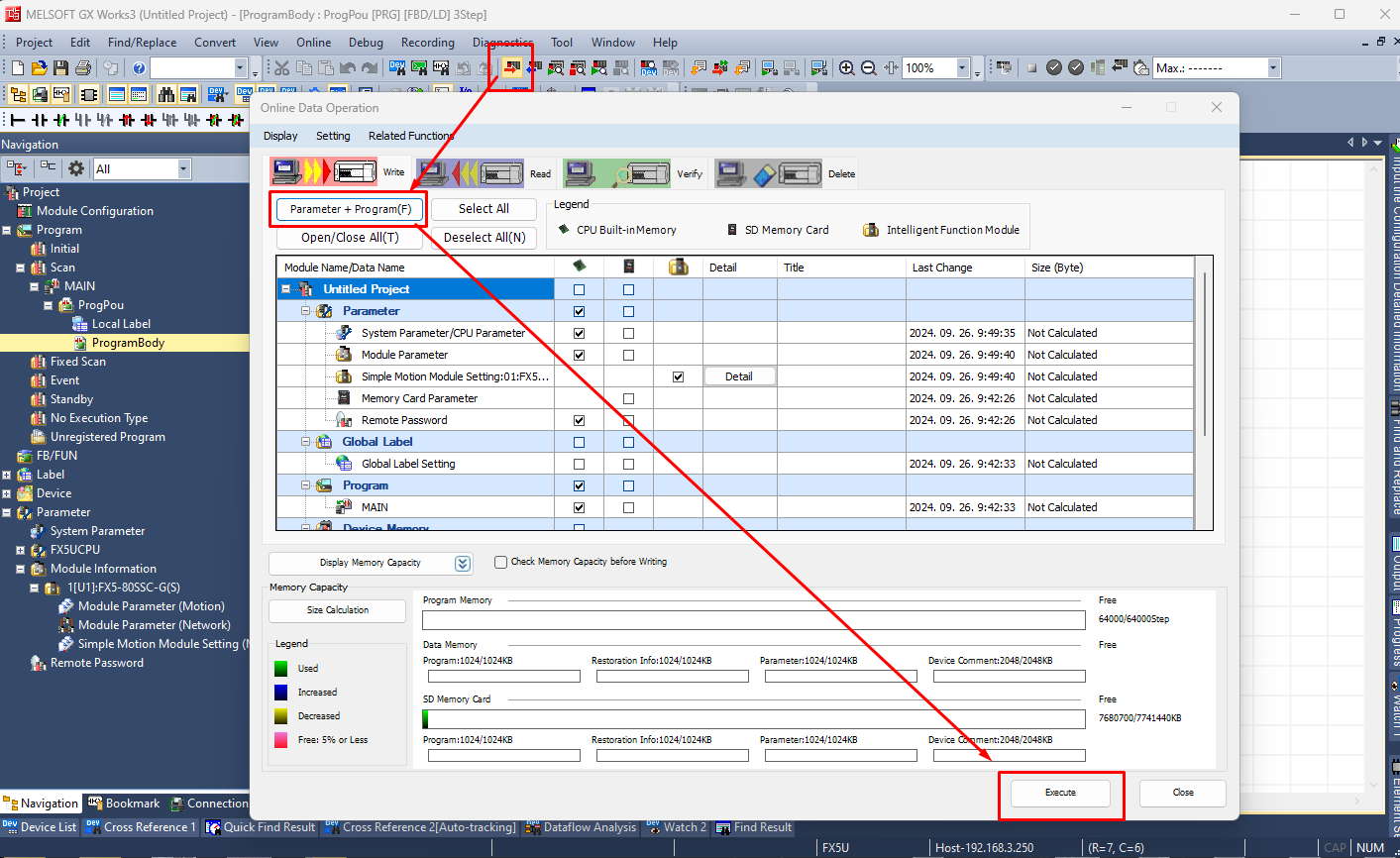Click the SD Memory Card column header icon
This screenshot has width=1400, height=858.
pos(628,267)
